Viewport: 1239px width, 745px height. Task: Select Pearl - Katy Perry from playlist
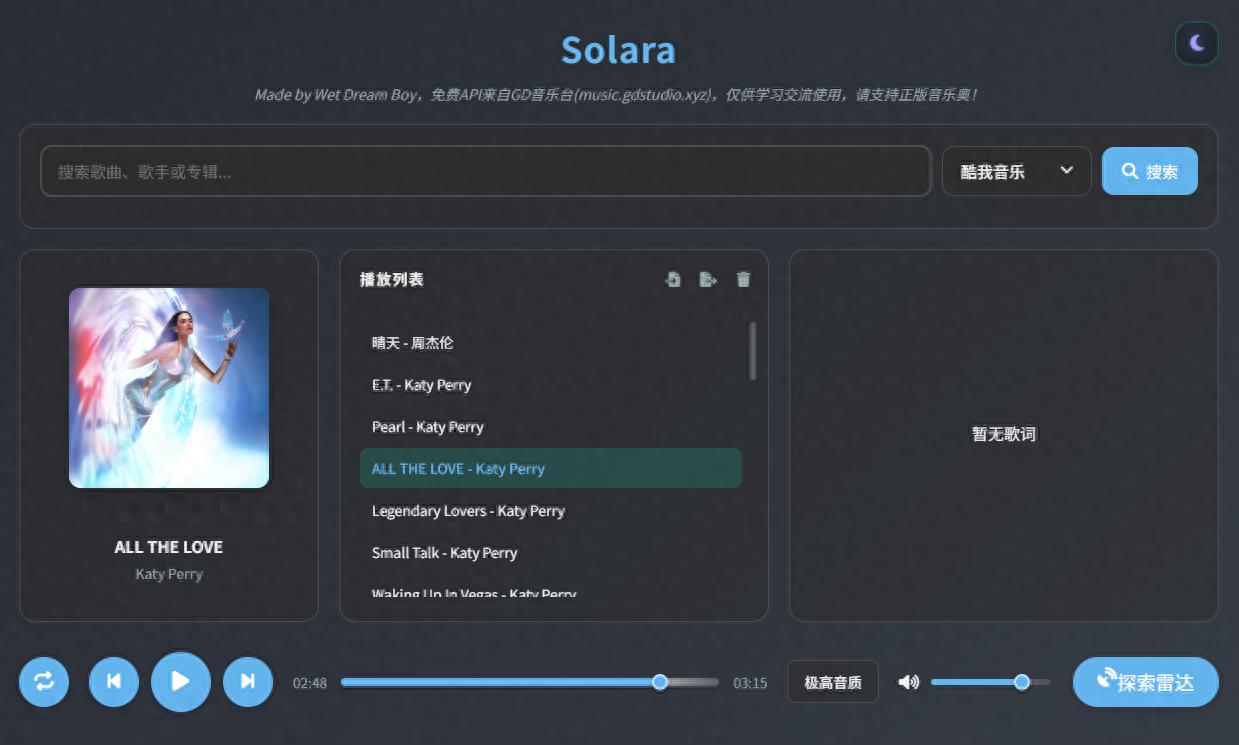[428, 426]
